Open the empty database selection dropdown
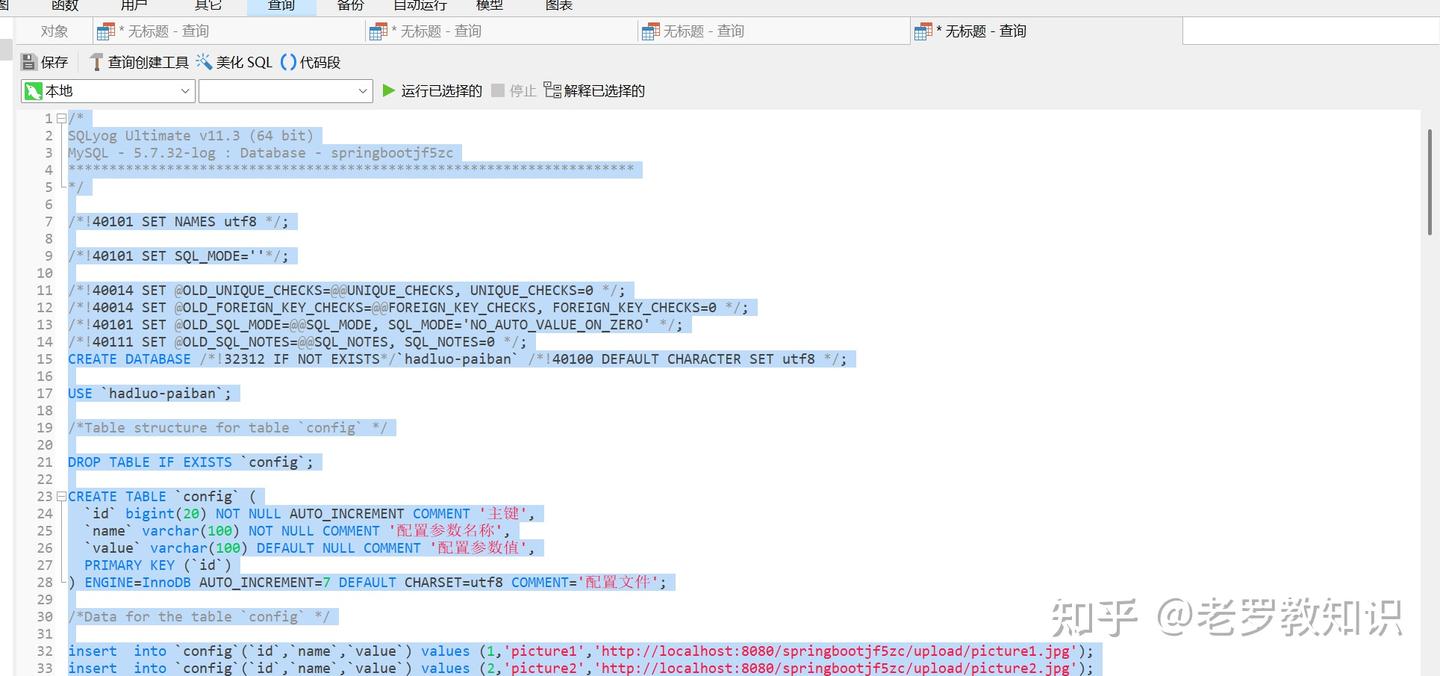Image resolution: width=1440 pixels, height=676 pixels. (285, 91)
